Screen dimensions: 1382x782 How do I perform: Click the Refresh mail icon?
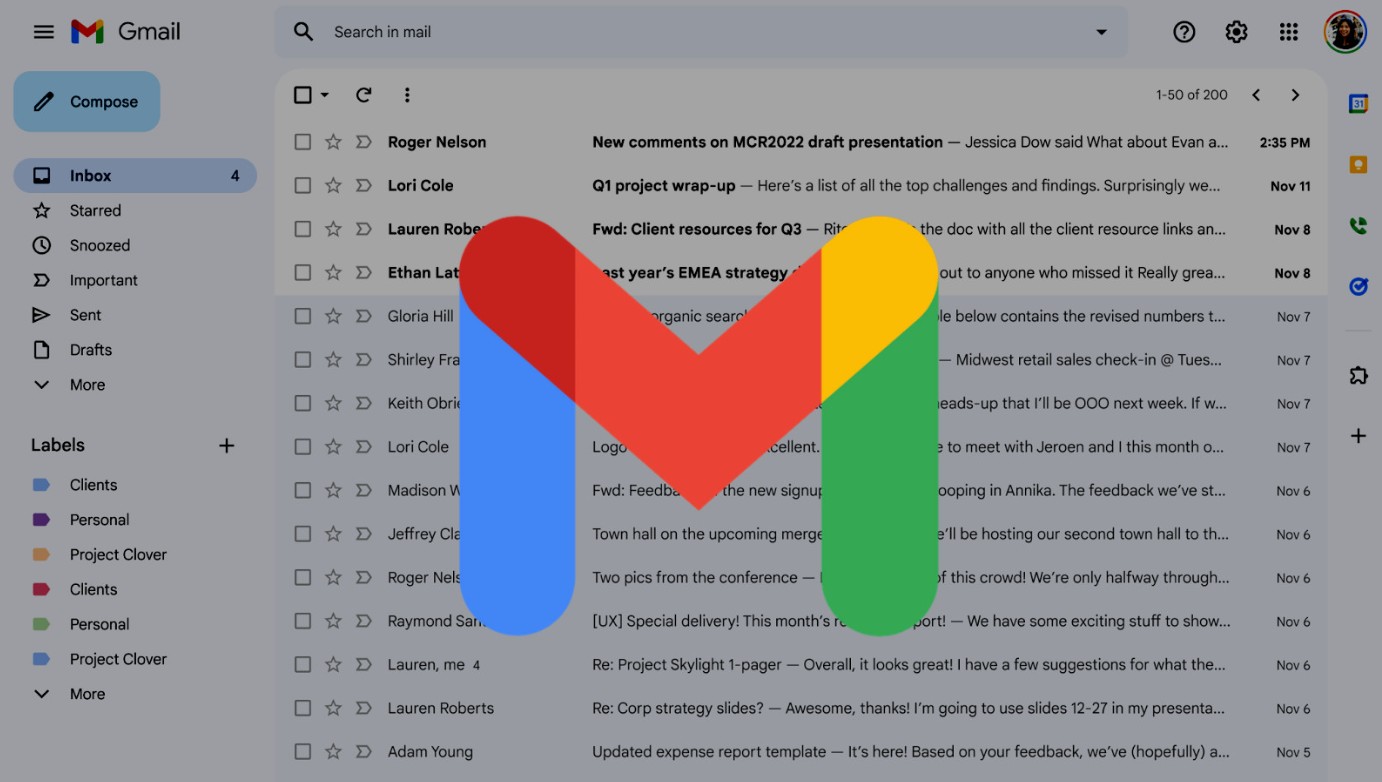pyautogui.click(x=364, y=95)
